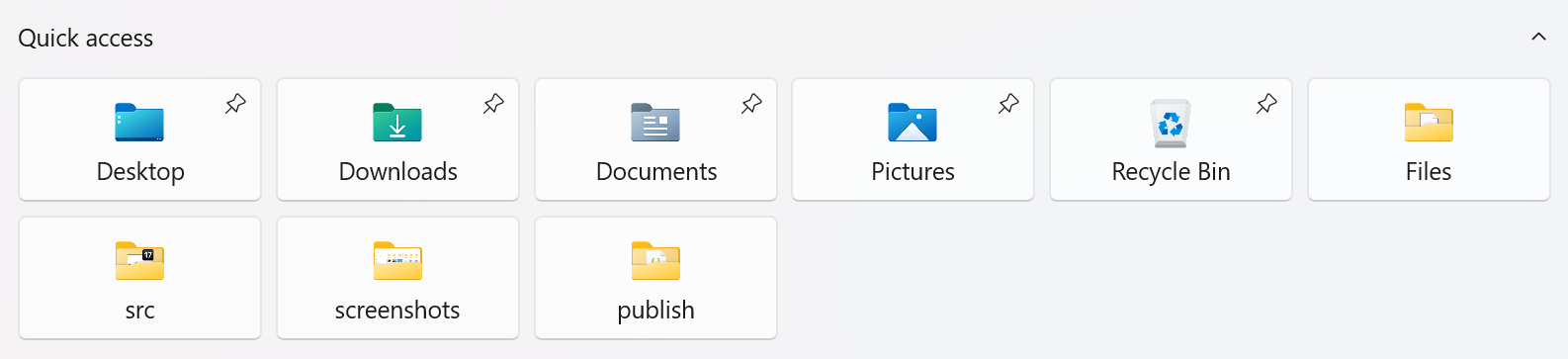Open the Documents folder icon
The image size is (1568, 359).
[655, 123]
